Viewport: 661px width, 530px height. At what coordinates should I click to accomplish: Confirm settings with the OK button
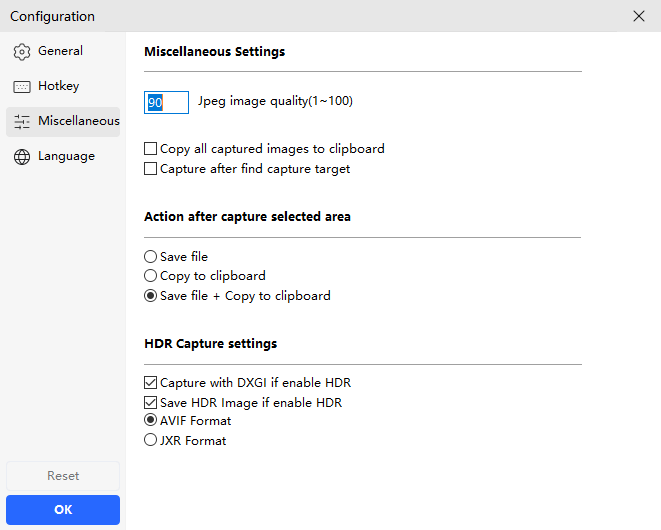tap(63, 510)
